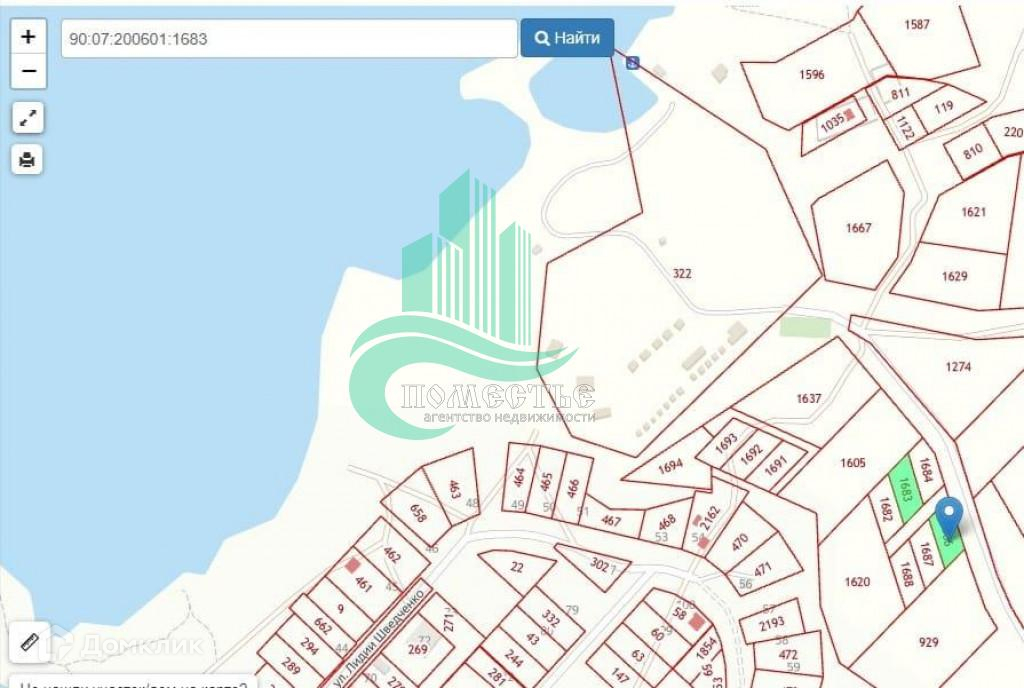Click parcel 1667
This screenshot has height=688, width=1024.
coord(858,228)
